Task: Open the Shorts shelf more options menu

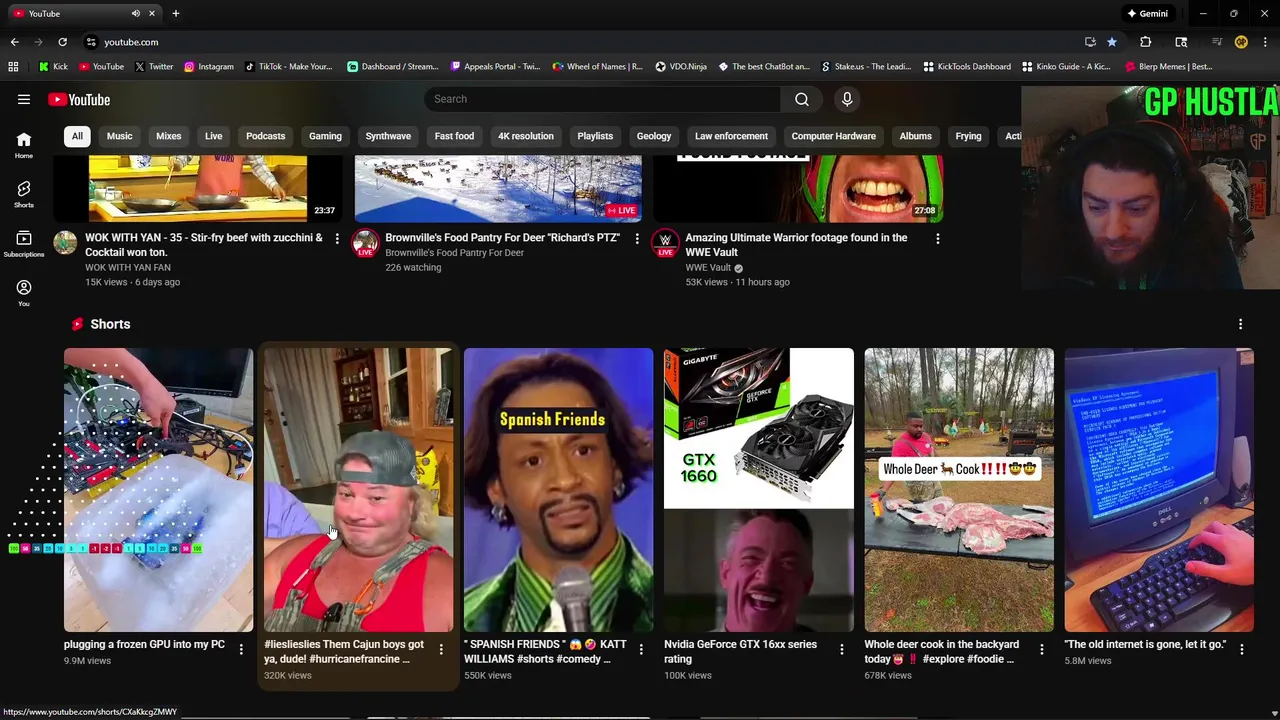Action: pyautogui.click(x=1241, y=324)
